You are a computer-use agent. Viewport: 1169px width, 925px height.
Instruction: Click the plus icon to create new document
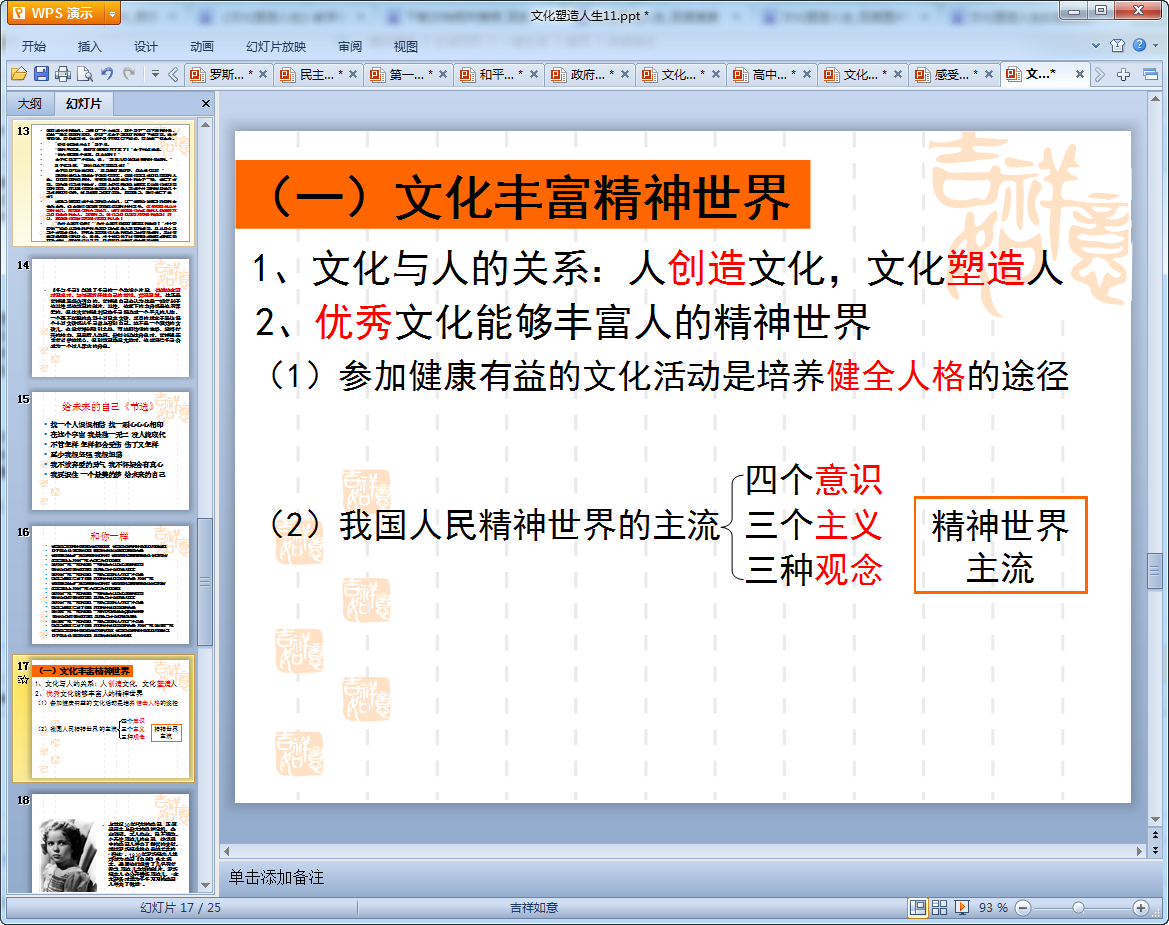pos(1124,74)
